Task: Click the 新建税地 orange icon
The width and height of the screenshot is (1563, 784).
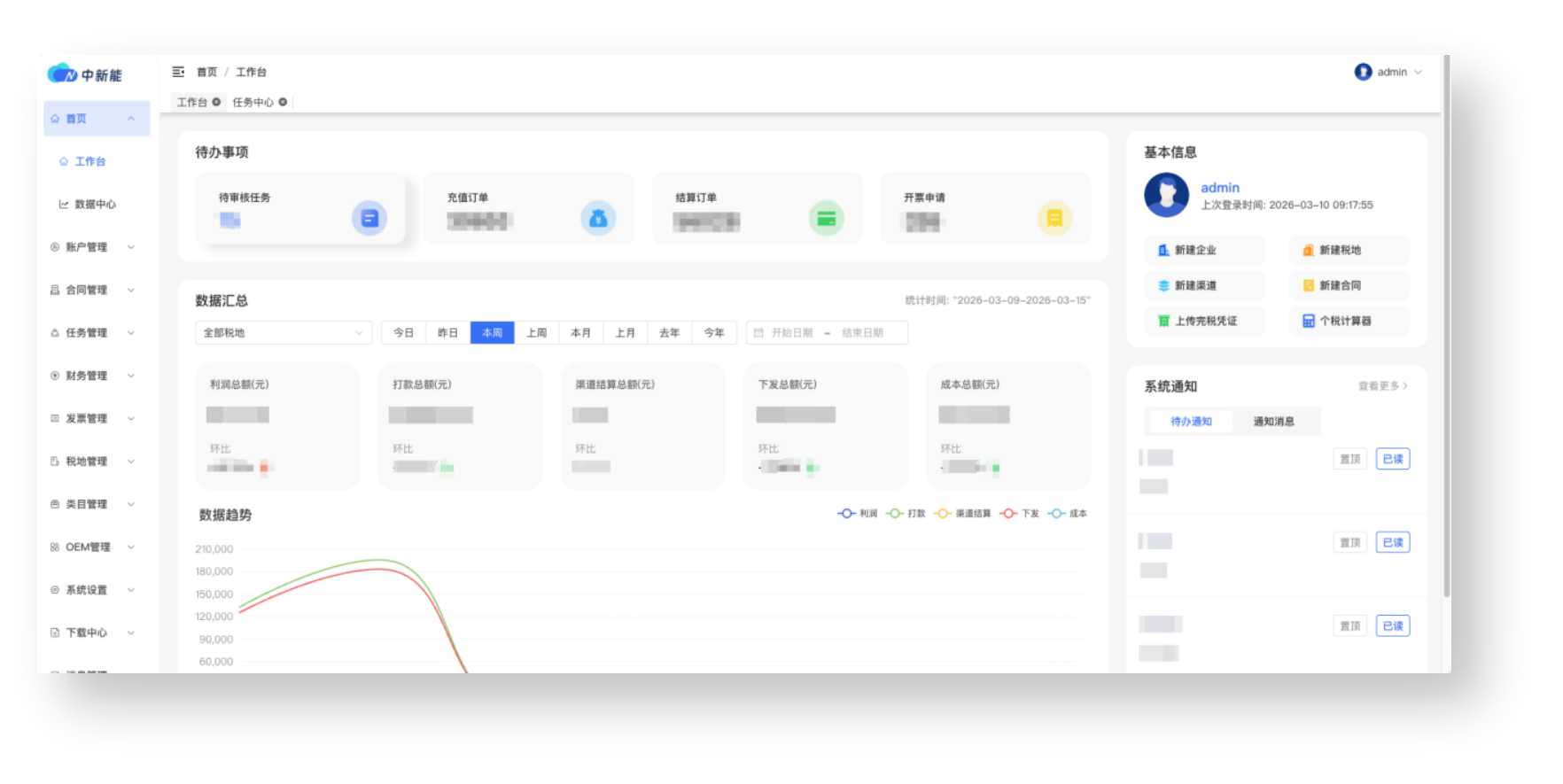Action: pos(1308,250)
